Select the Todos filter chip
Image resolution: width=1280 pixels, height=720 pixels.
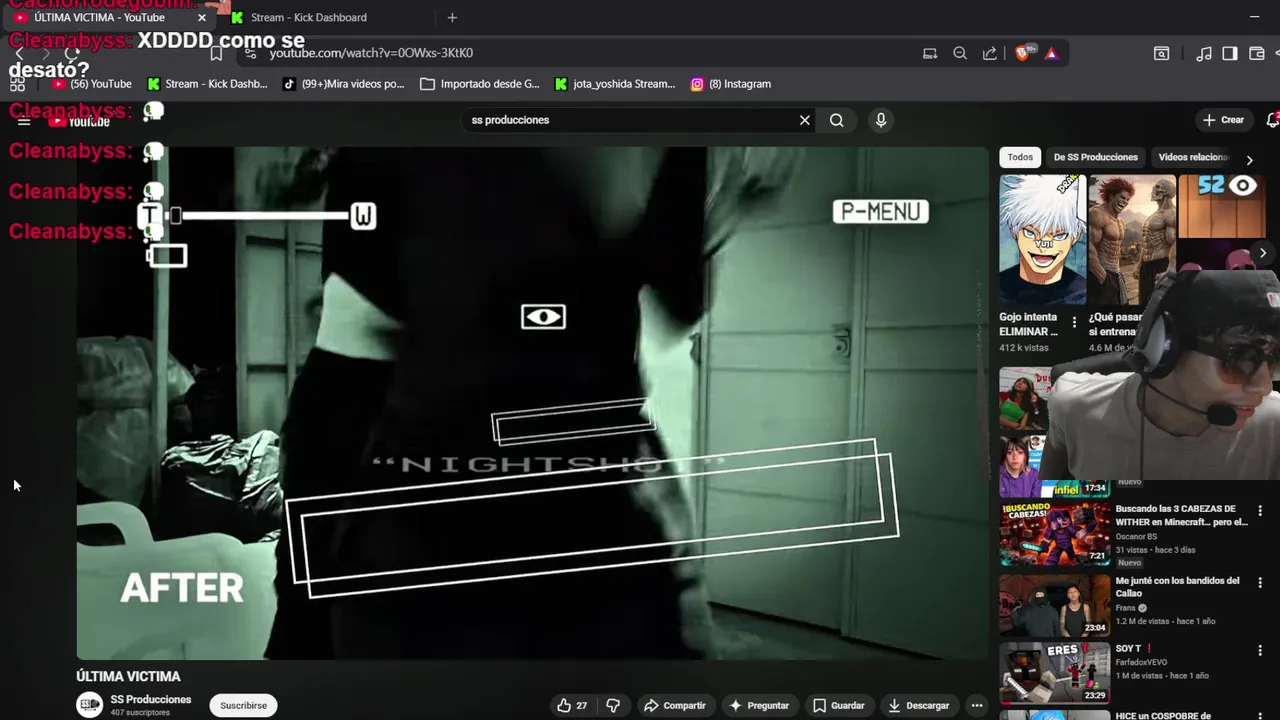1020,157
